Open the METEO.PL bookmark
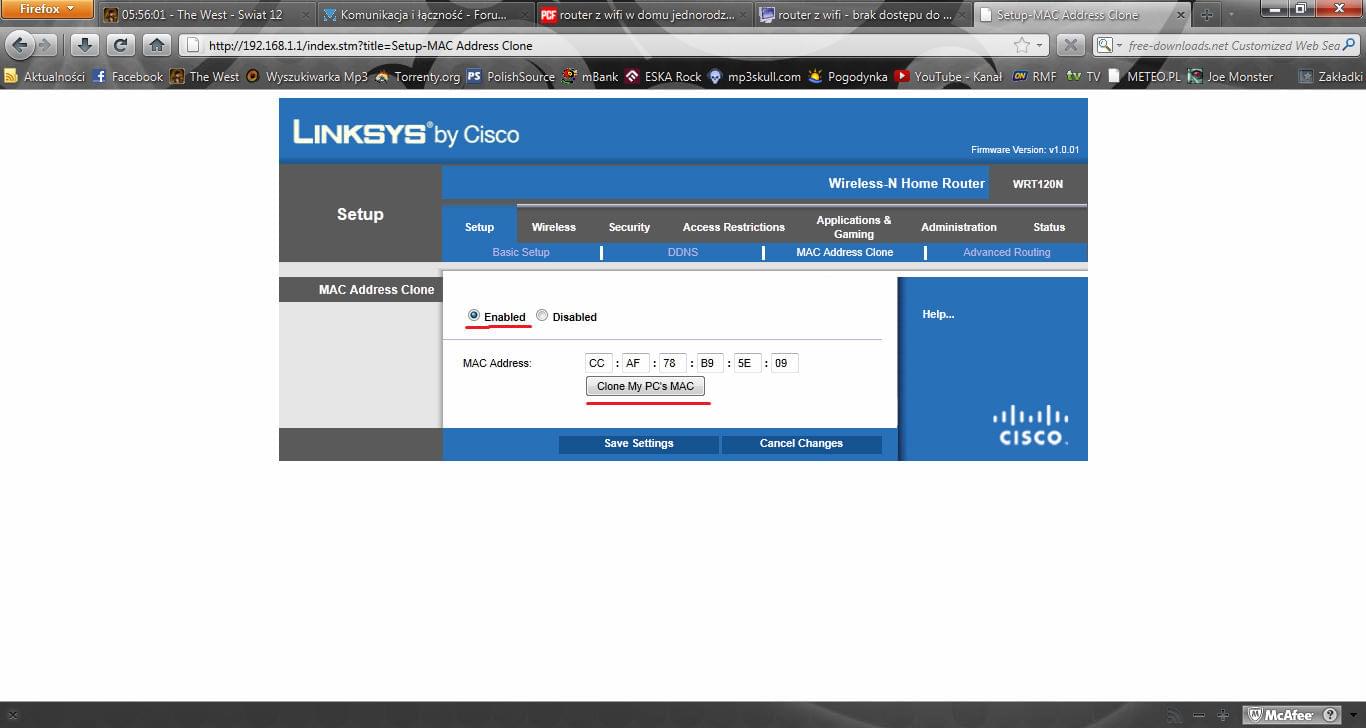 (1144, 76)
